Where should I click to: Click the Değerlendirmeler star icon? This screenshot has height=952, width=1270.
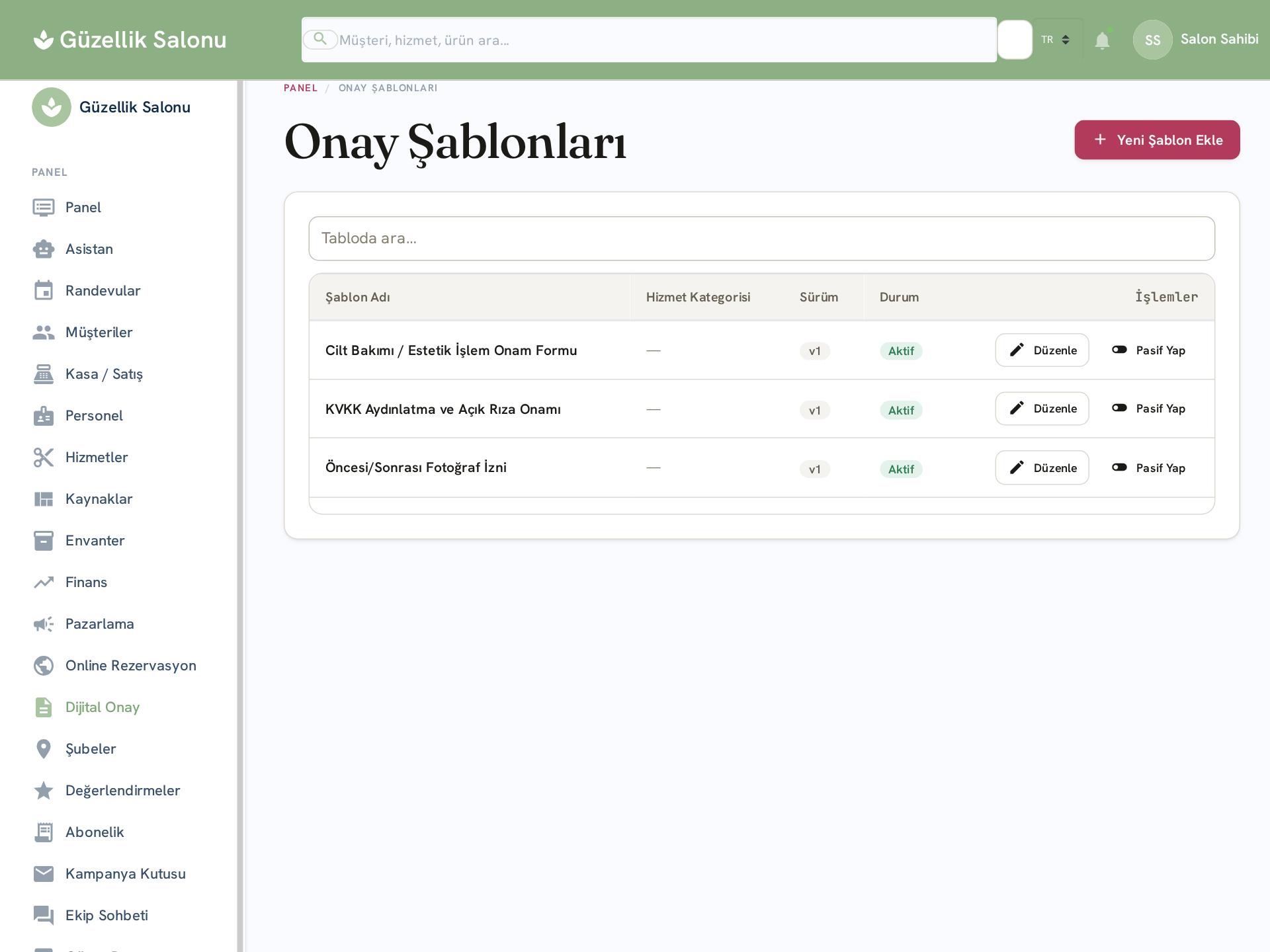point(44,791)
